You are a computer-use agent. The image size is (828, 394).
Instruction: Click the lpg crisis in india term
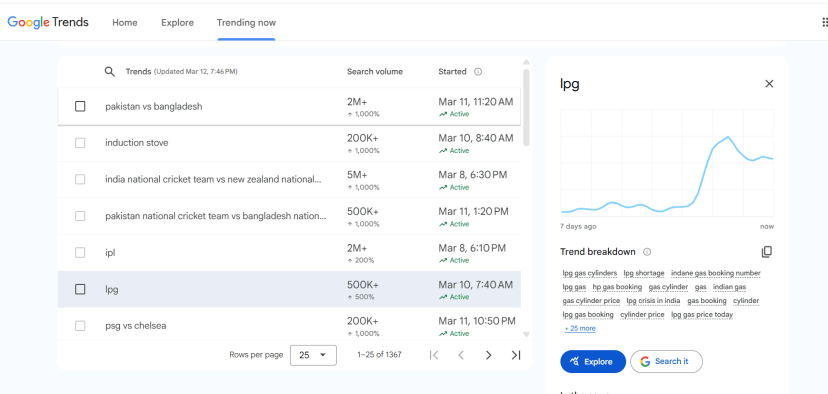tap(653, 301)
